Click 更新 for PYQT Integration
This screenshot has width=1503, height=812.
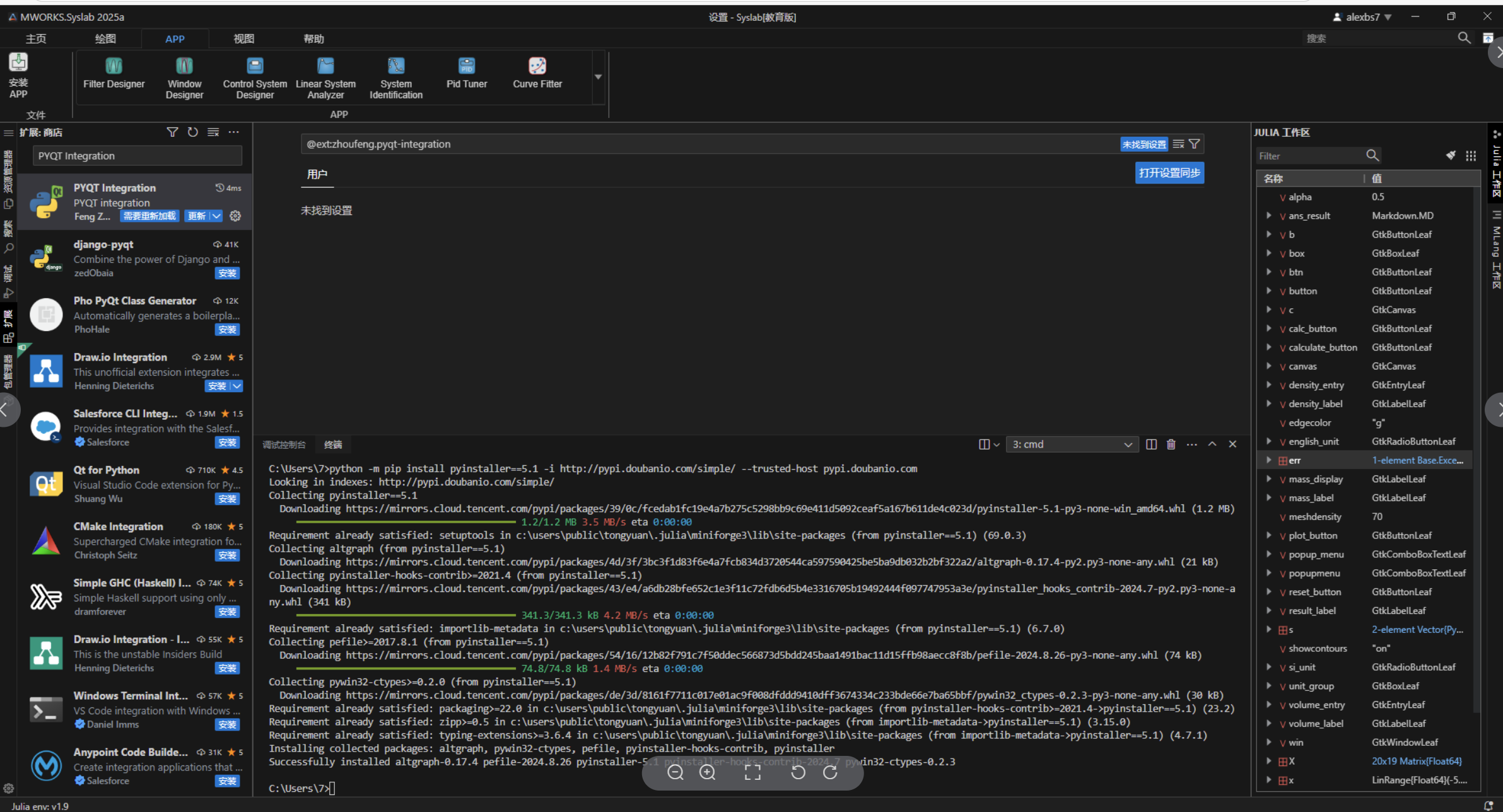pos(197,216)
